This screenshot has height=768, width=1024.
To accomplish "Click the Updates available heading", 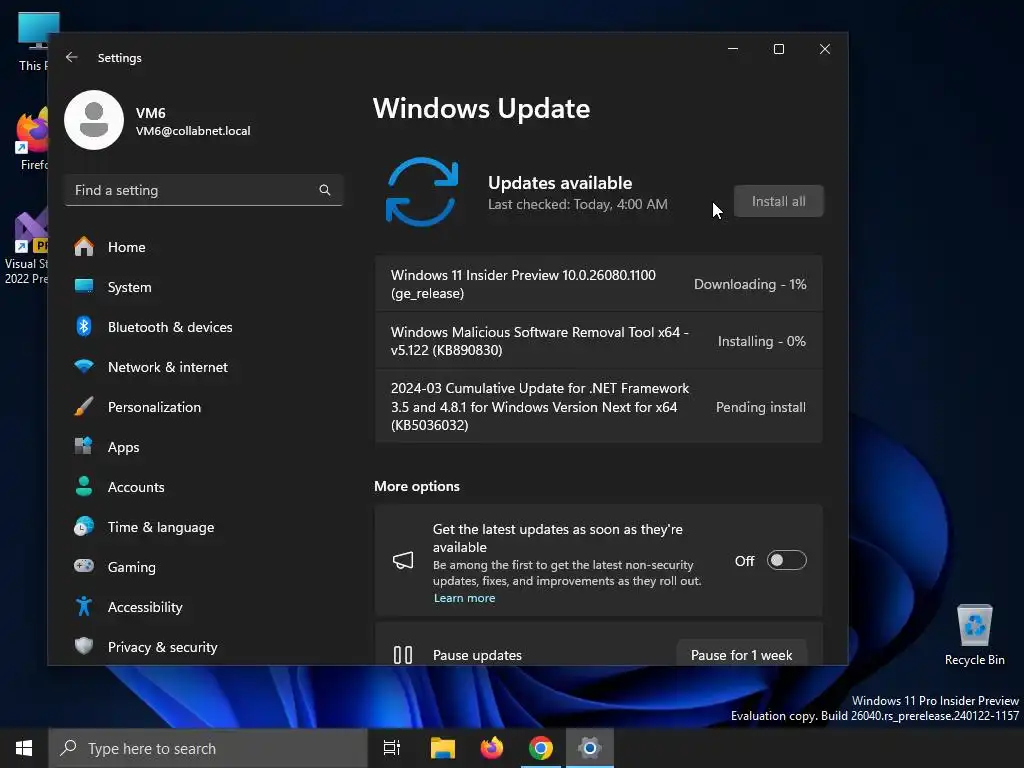I will [x=560, y=183].
